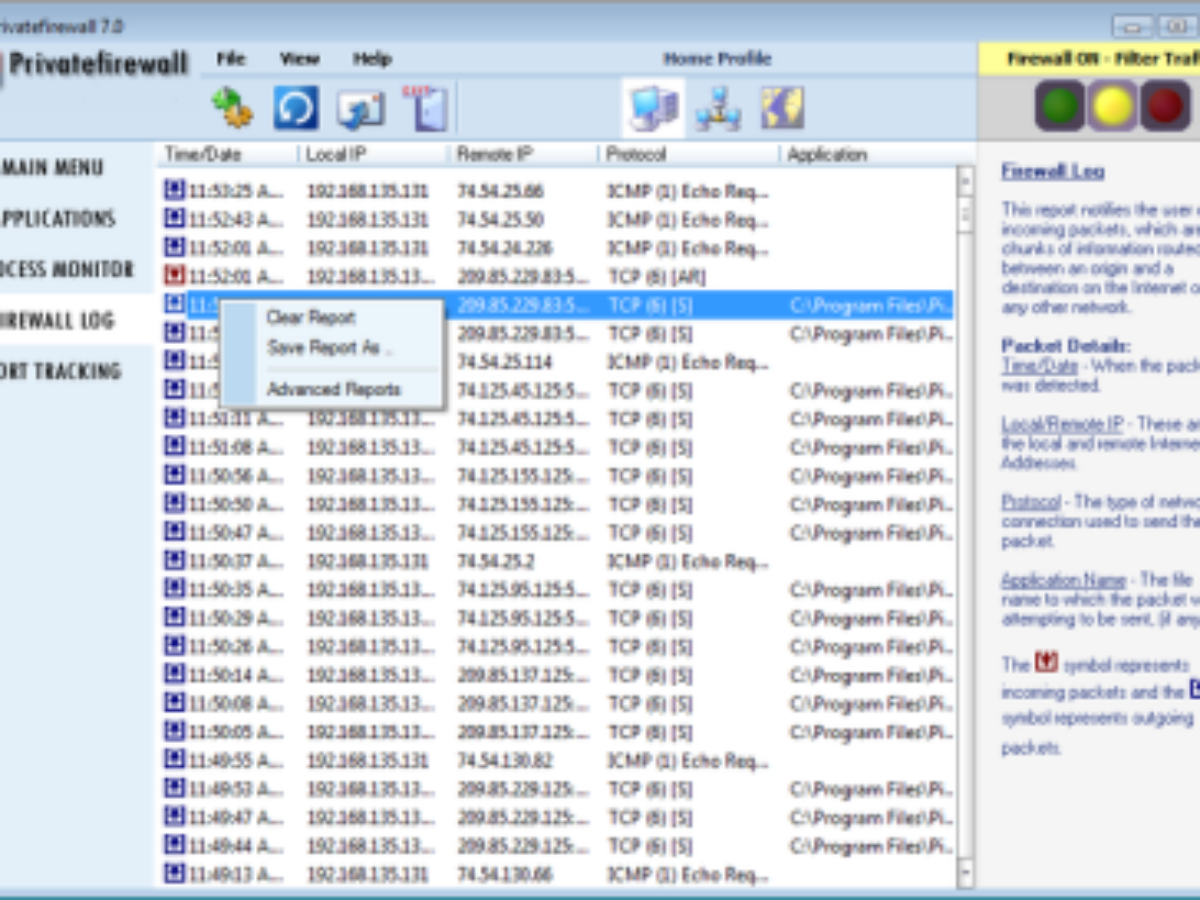Click the packet icon on the 11:50:29 row
The height and width of the screenshot is (900, 1200).
tap(175, 616)
